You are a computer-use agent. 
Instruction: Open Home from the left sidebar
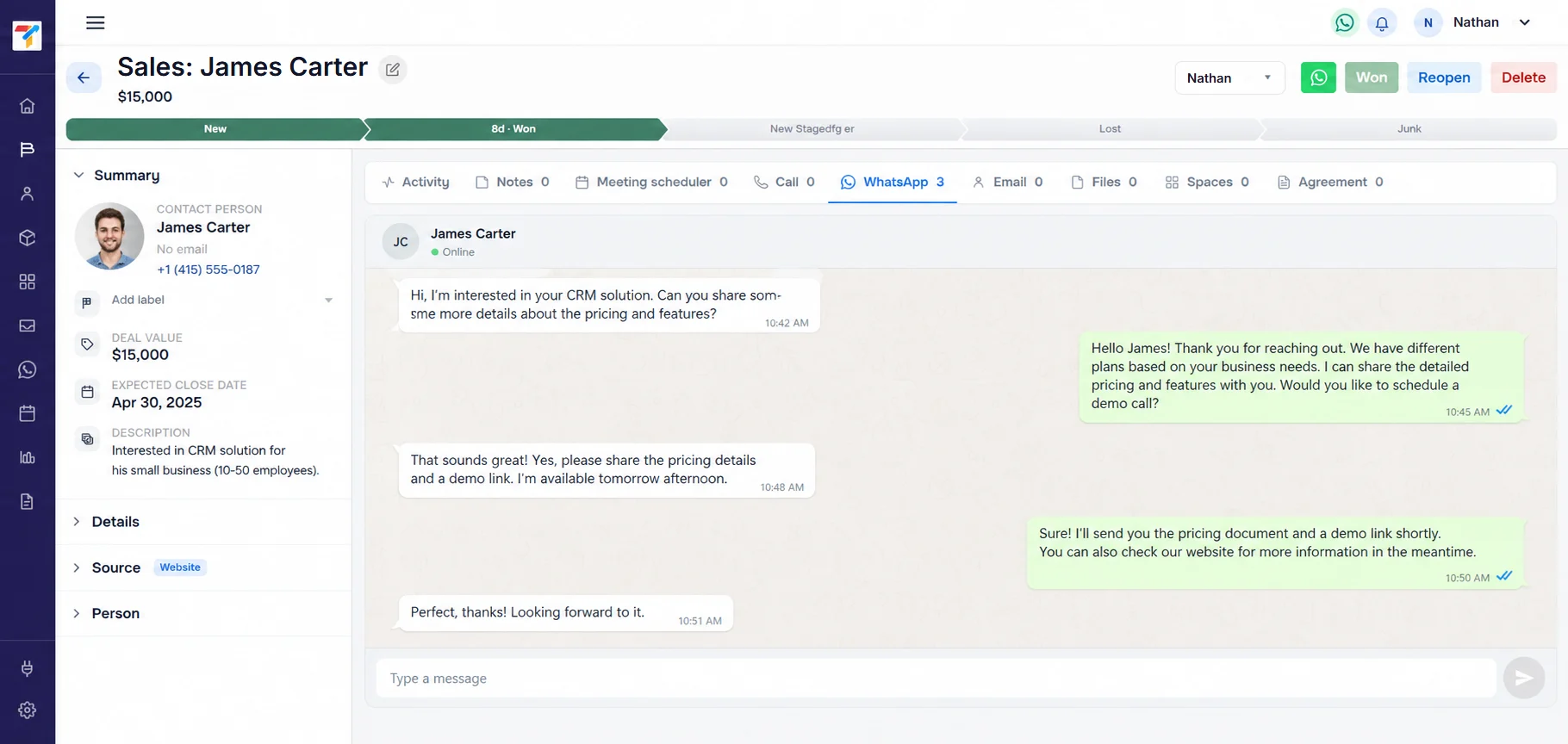coord(28,106)
